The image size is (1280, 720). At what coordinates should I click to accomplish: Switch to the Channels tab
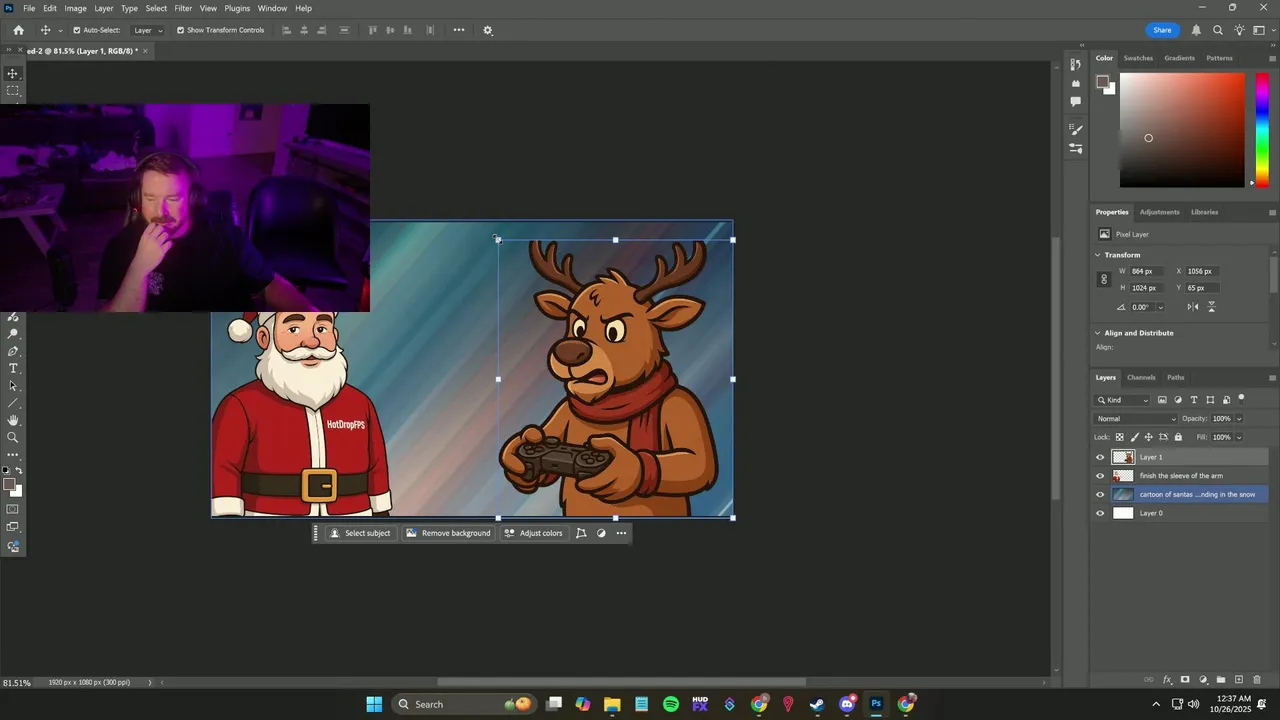(x=1141, y=378)
